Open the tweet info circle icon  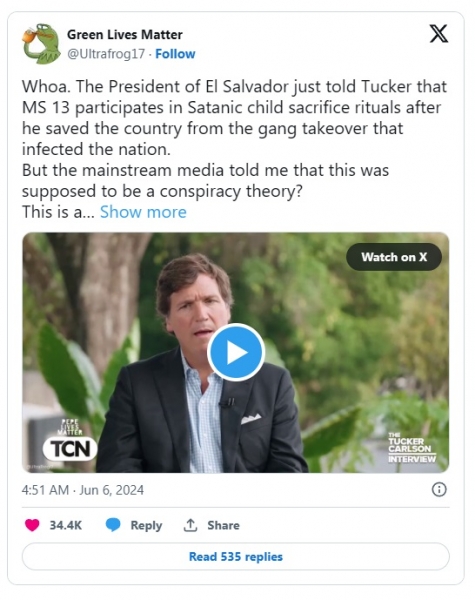(x=439, y=489)
